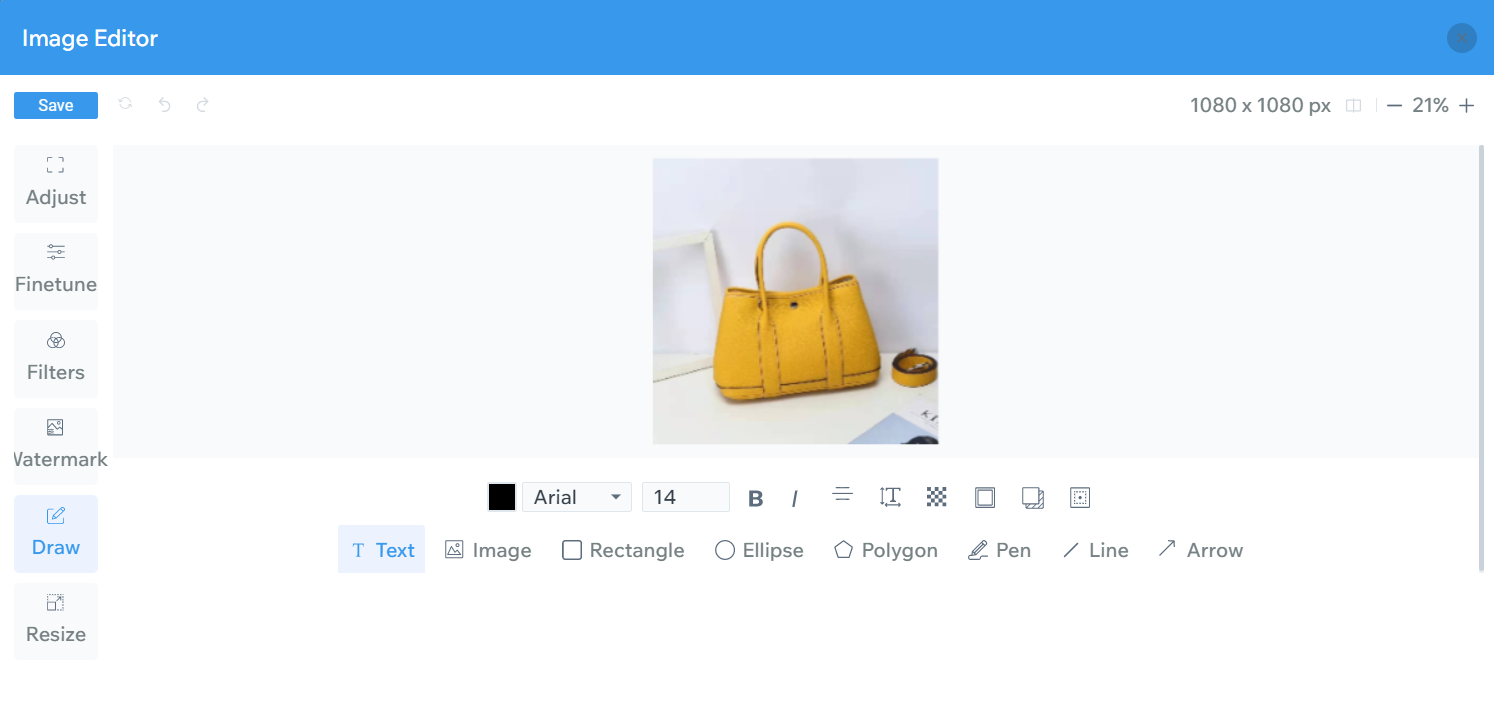The width and height of the screenshot is (1494, 728).
Task: Open the transparency checkerboard option
Action: pos(936,497)
